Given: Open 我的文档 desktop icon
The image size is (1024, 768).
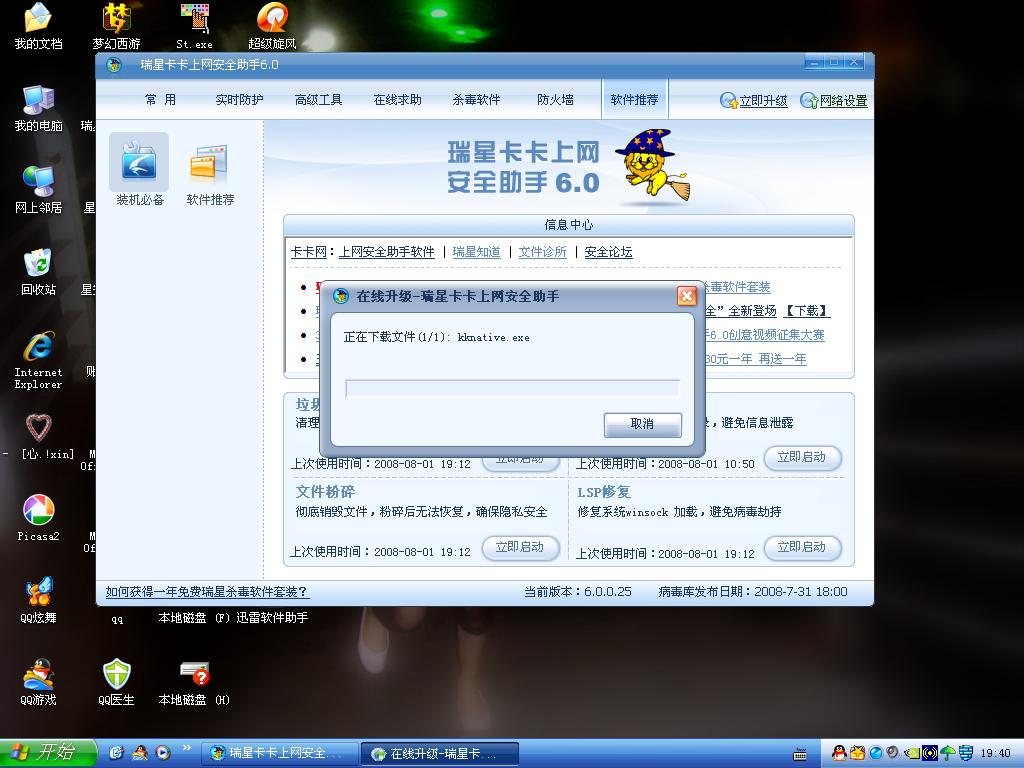Looking at the screenshot, I should tap(38, 27).
